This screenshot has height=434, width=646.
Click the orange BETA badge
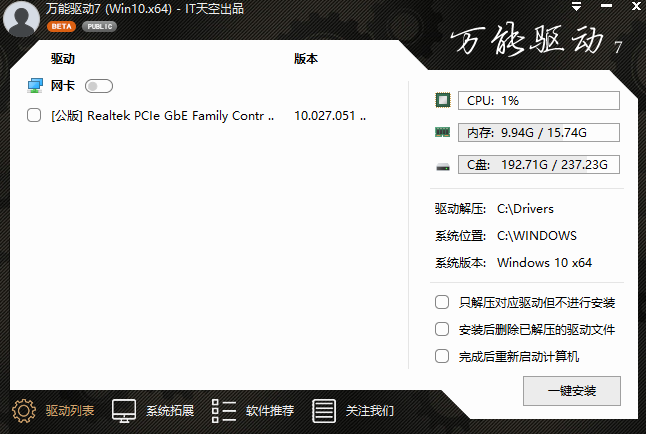[x=62, y=27]
